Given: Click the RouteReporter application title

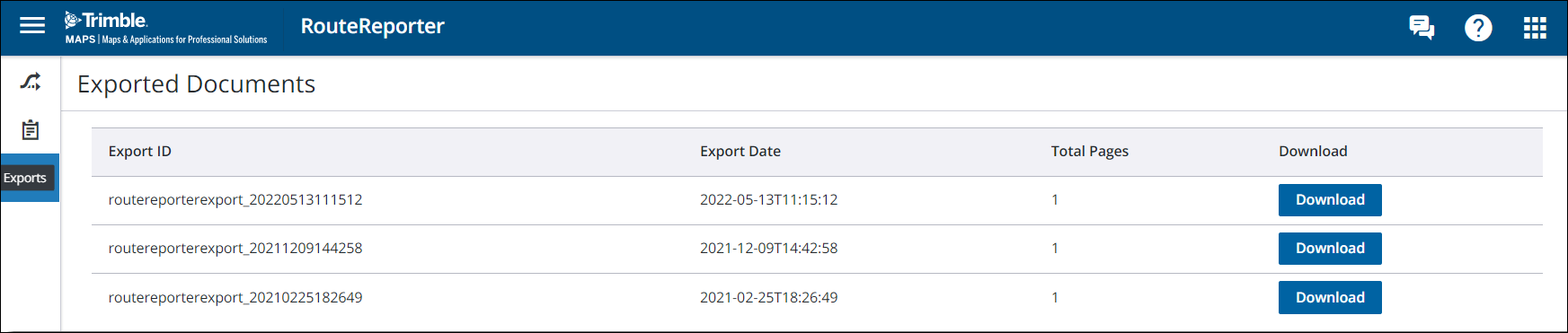Looking at the screenshot, I should (x=373, y=26).
